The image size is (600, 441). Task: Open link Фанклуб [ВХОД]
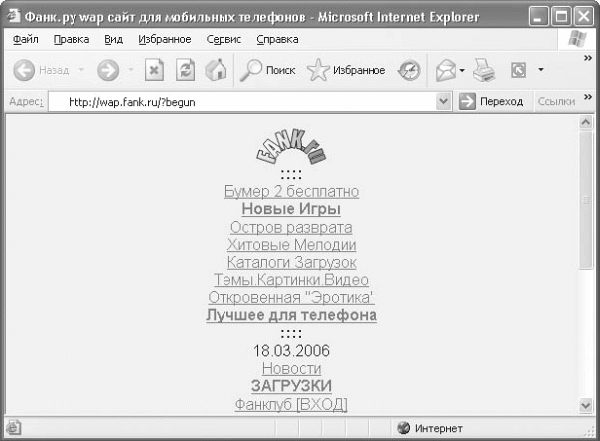pos(291,404)
